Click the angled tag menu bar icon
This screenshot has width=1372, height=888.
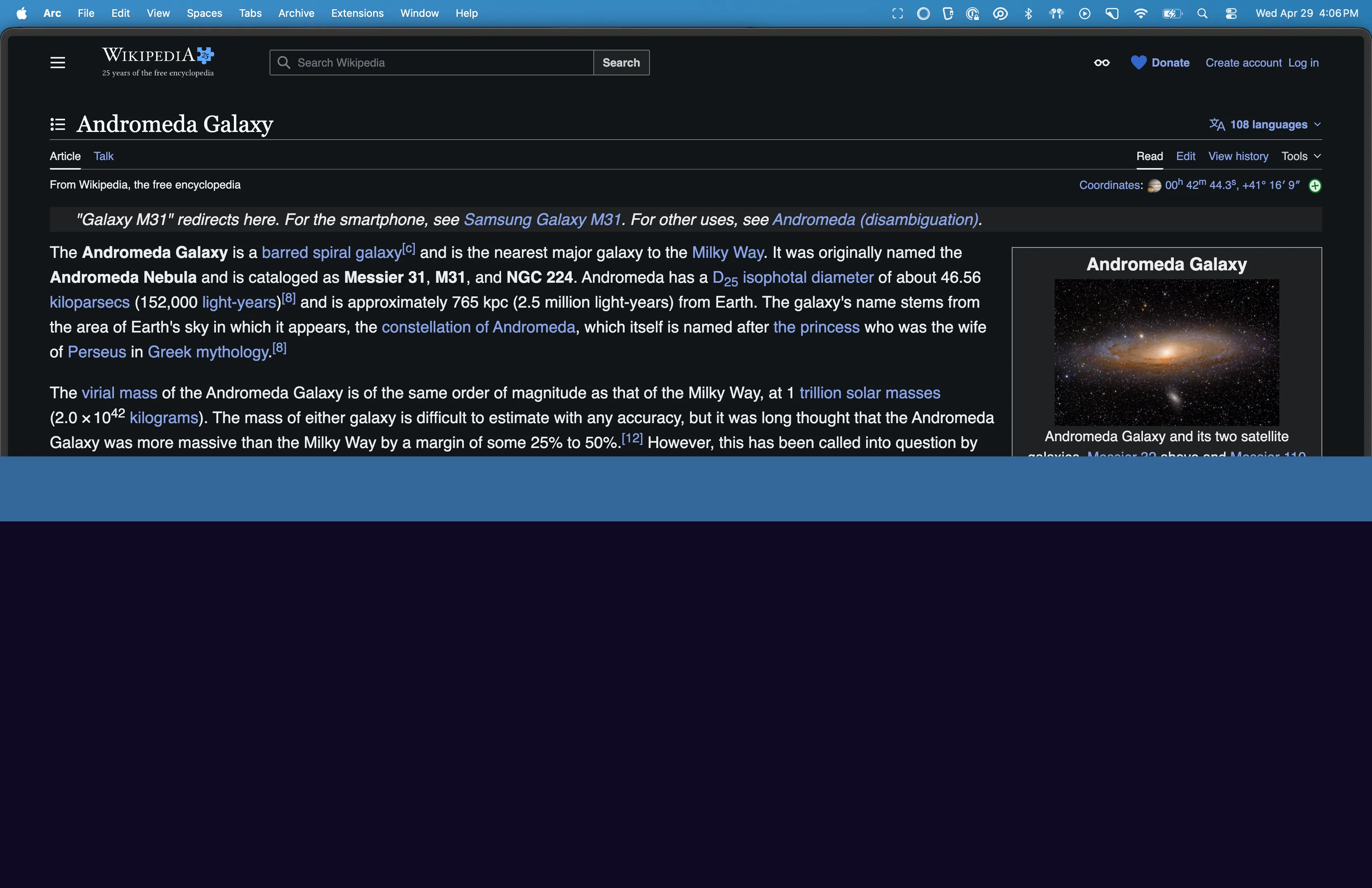click(1112, 13)
